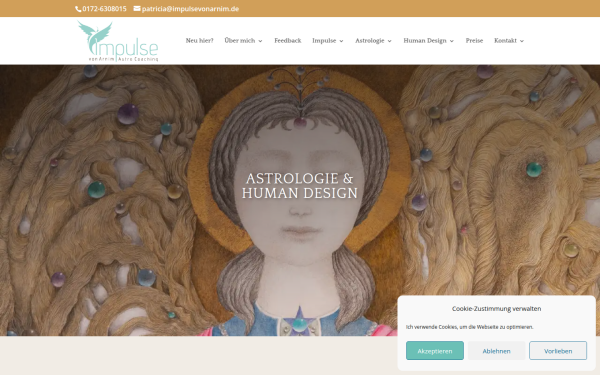
Task: Go to the Feedback page
Action: (x=287, y=41)
